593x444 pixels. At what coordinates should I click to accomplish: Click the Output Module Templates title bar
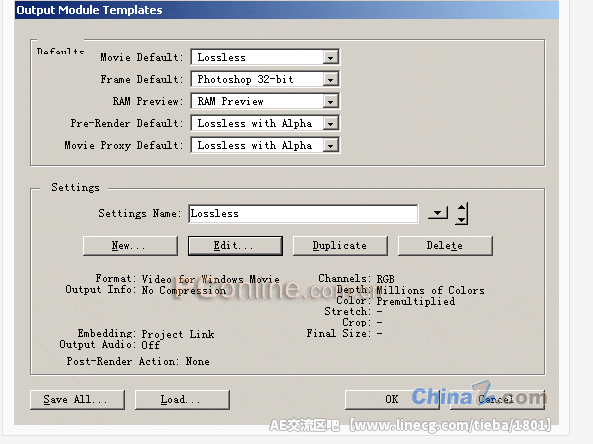[x=286, y=10]
